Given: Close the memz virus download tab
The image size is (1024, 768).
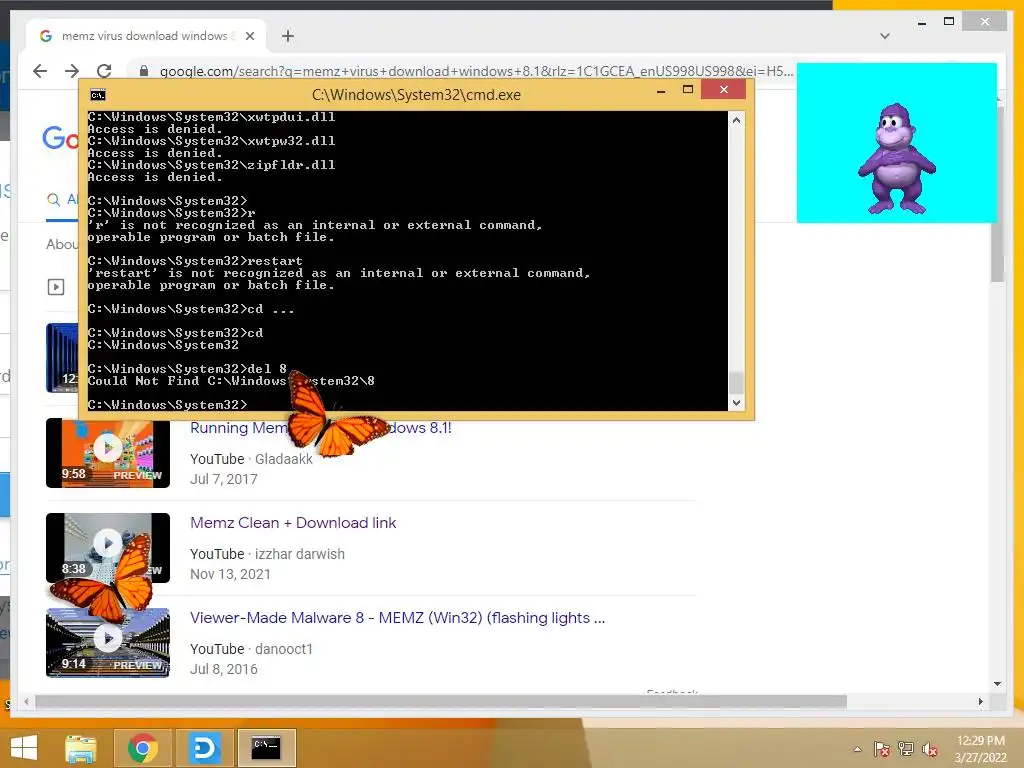Looking at the screenshot, I should pyautogui.click(x=249, y=36).
